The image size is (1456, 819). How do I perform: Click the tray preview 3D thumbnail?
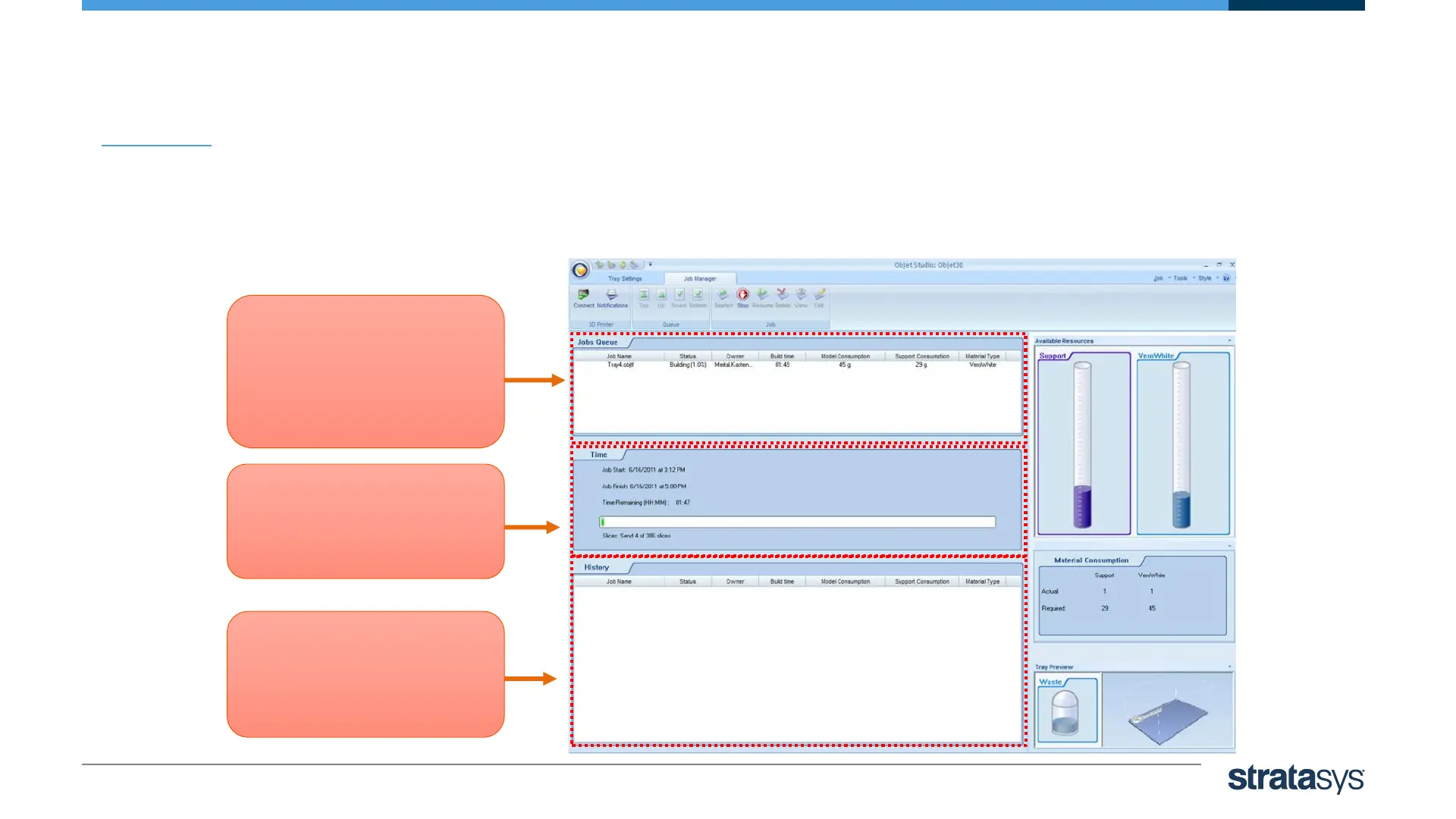pos(1167,711)
